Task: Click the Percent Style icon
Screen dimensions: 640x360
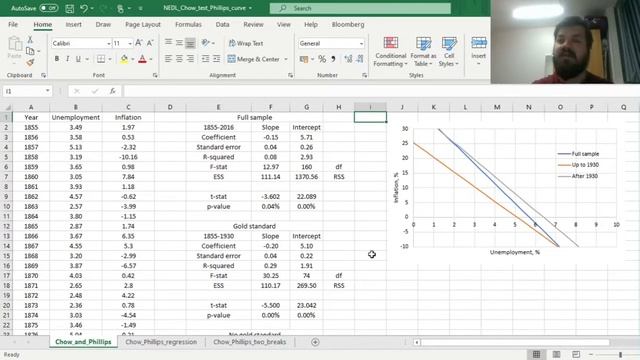Action: (x=322, y=59)
